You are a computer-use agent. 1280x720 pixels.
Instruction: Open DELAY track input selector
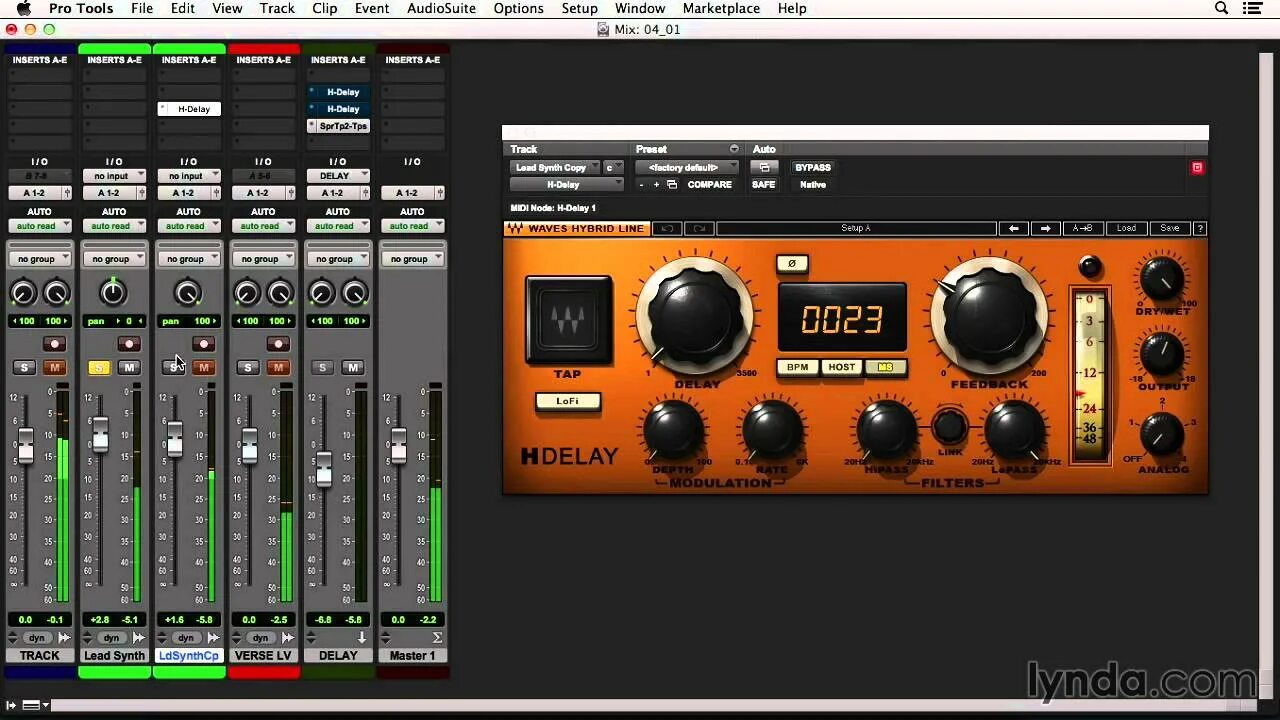click(x=337, y=176)
